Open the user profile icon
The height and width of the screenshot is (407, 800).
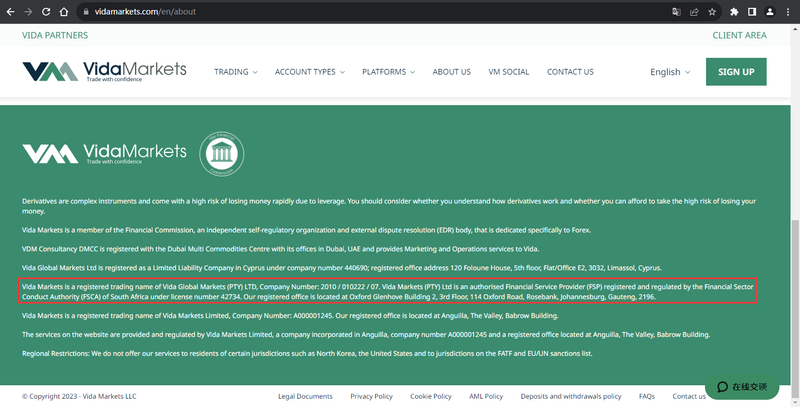coord(770,12)
